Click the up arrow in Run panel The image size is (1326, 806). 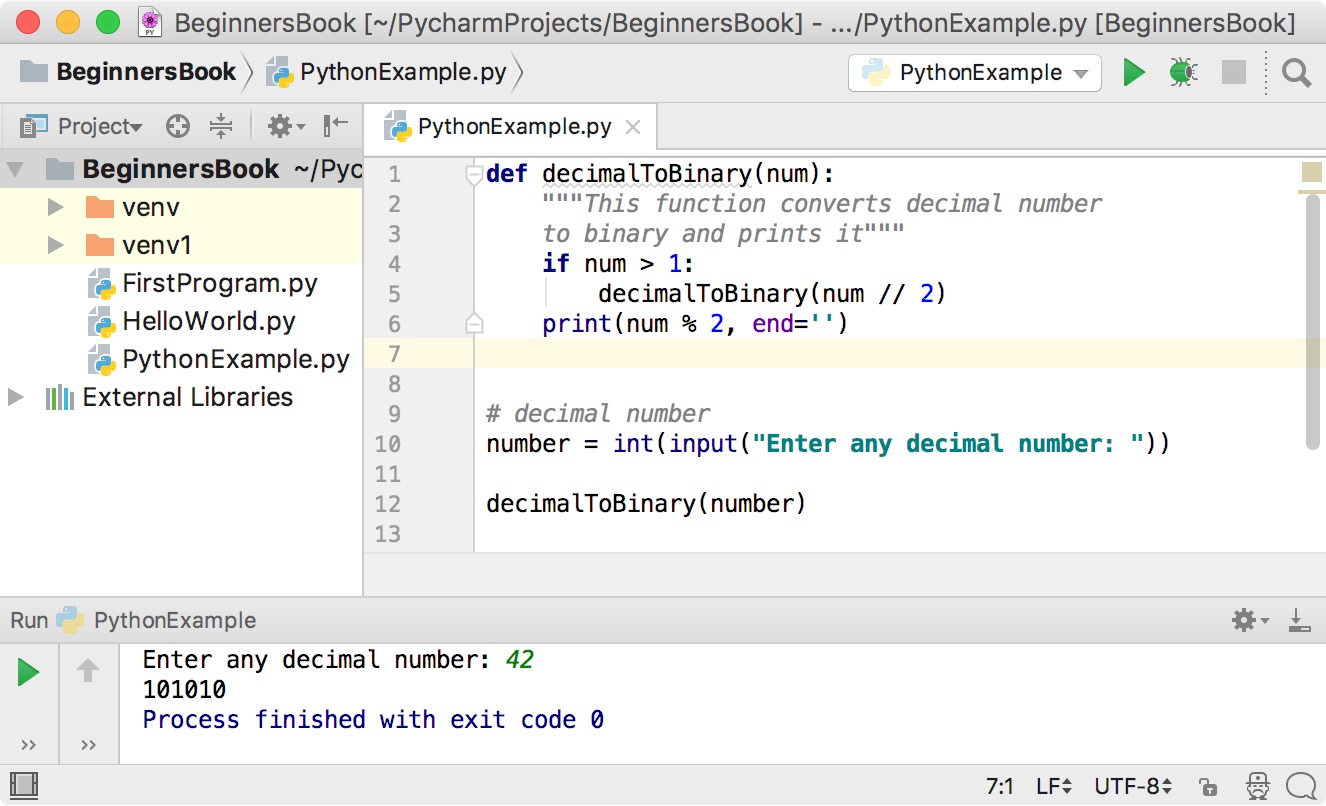88,670
